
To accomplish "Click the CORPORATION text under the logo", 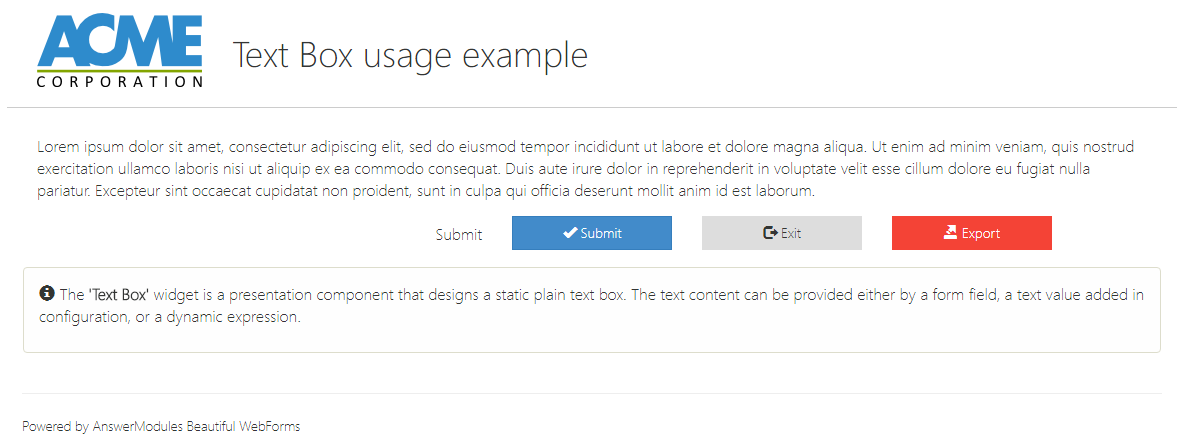I will pyautogui.click(x=120, y=82).
